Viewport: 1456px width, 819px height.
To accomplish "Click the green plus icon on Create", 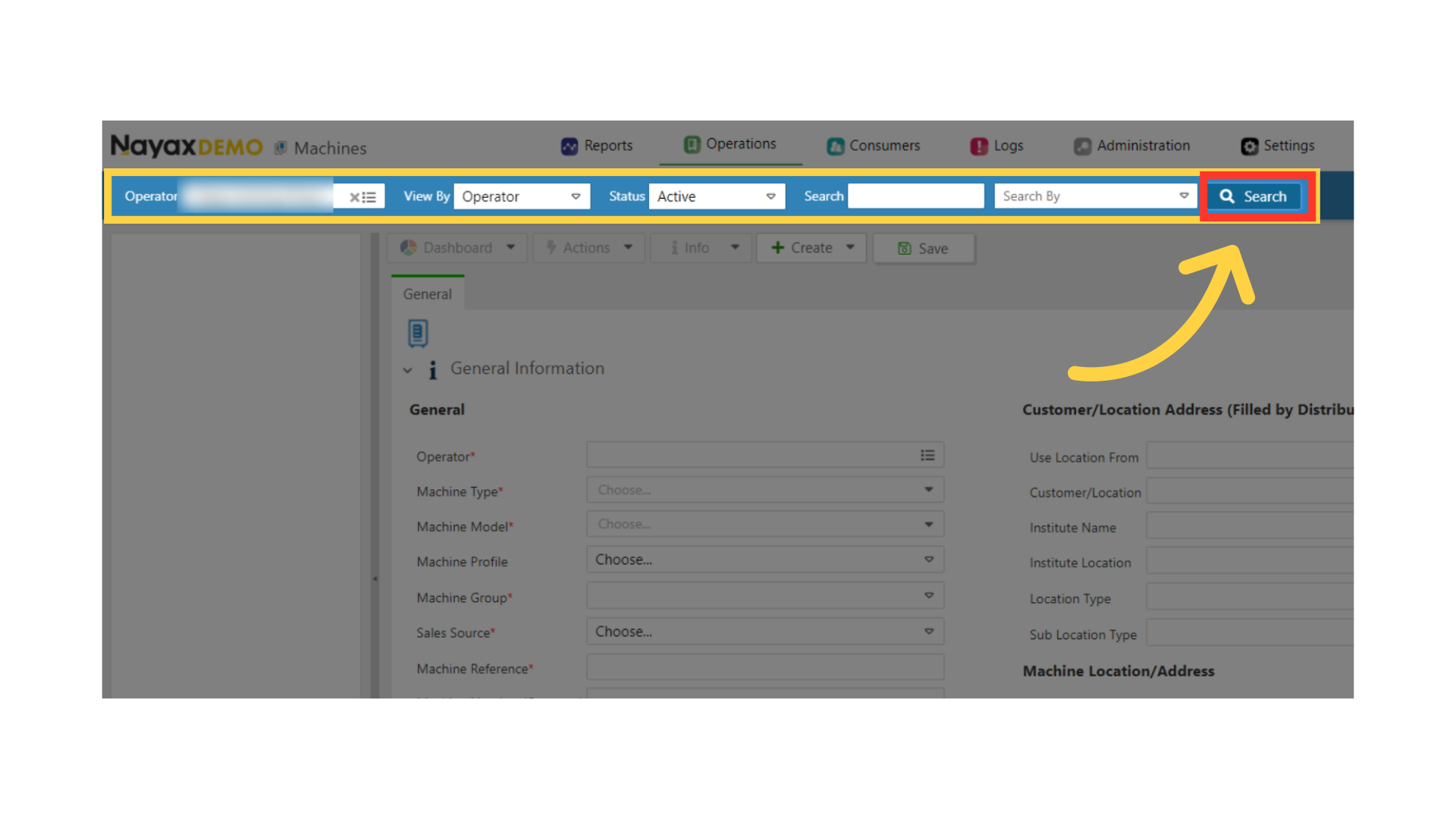I will pyautogui.click(x=777, y=247).
